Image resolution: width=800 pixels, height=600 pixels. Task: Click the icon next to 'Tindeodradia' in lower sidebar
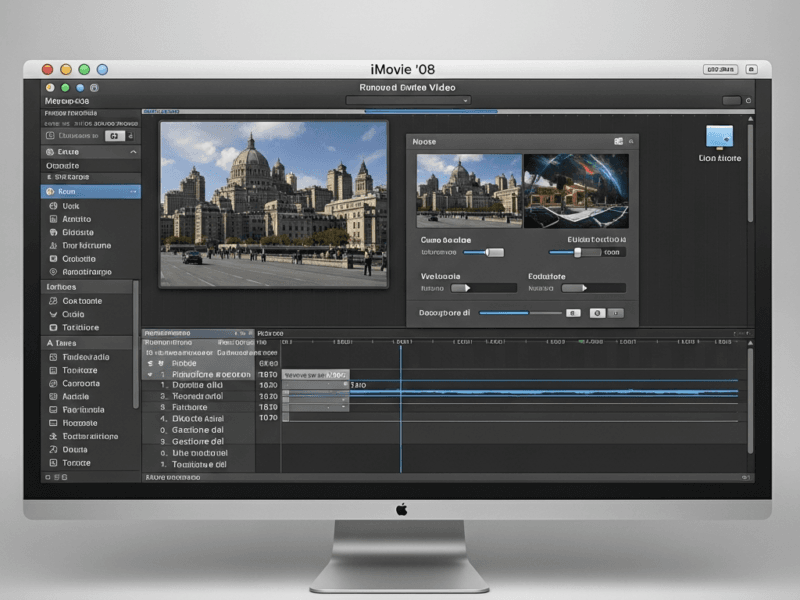(x=52, y=357)
